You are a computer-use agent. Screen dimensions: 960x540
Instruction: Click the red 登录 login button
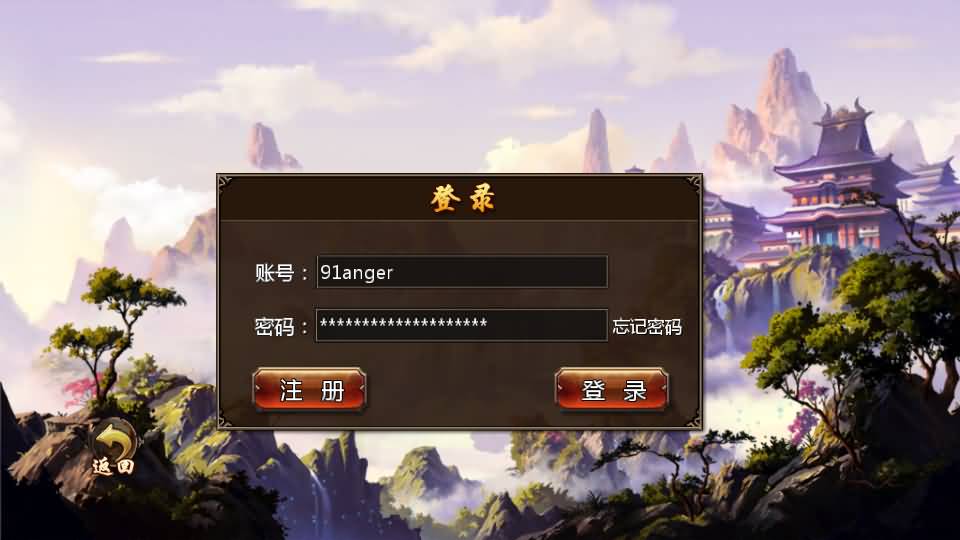[612, 389]
